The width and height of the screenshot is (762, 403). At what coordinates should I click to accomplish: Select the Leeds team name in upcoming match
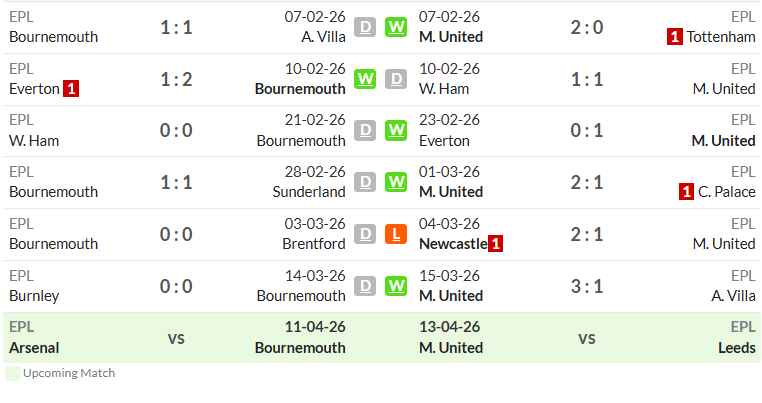point(737,348)
